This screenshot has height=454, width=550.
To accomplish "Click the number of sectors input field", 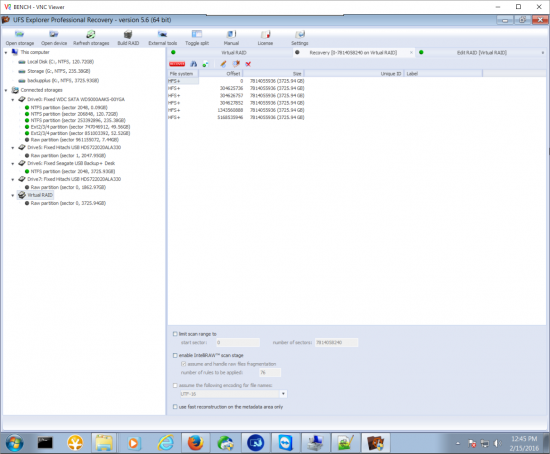I will [336, 342].
